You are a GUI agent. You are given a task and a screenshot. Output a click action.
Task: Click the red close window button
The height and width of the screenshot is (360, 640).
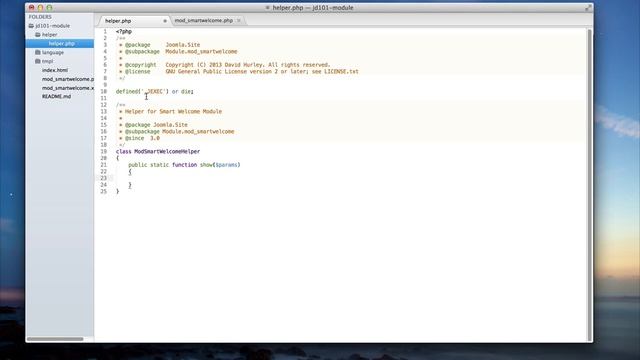click(31, 8)
